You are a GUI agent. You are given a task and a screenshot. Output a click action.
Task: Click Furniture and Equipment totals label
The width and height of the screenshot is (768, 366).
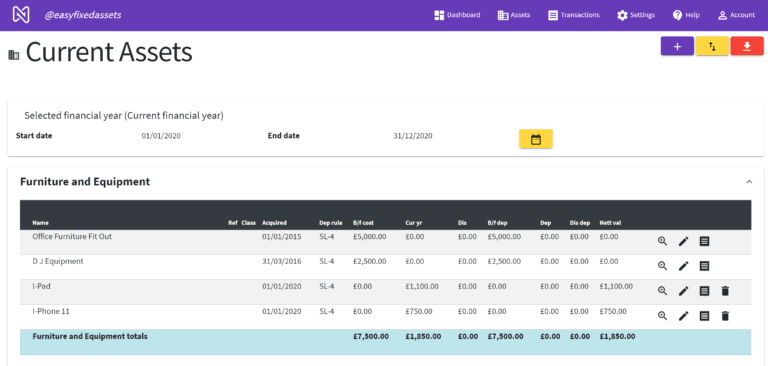[90, 337]
